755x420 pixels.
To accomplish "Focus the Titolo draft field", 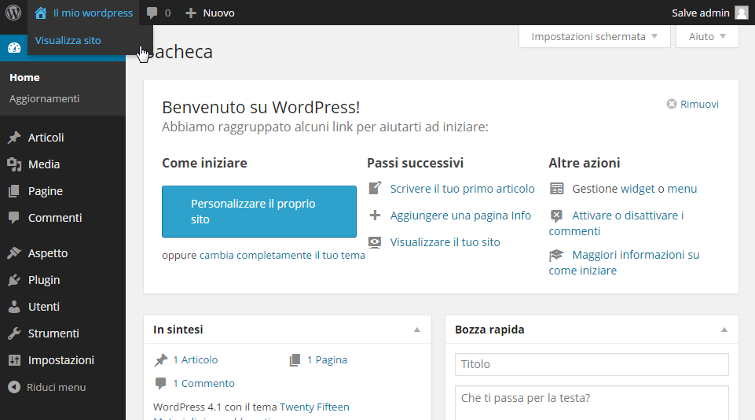I will pyautogui.click(x=591, y=365).
